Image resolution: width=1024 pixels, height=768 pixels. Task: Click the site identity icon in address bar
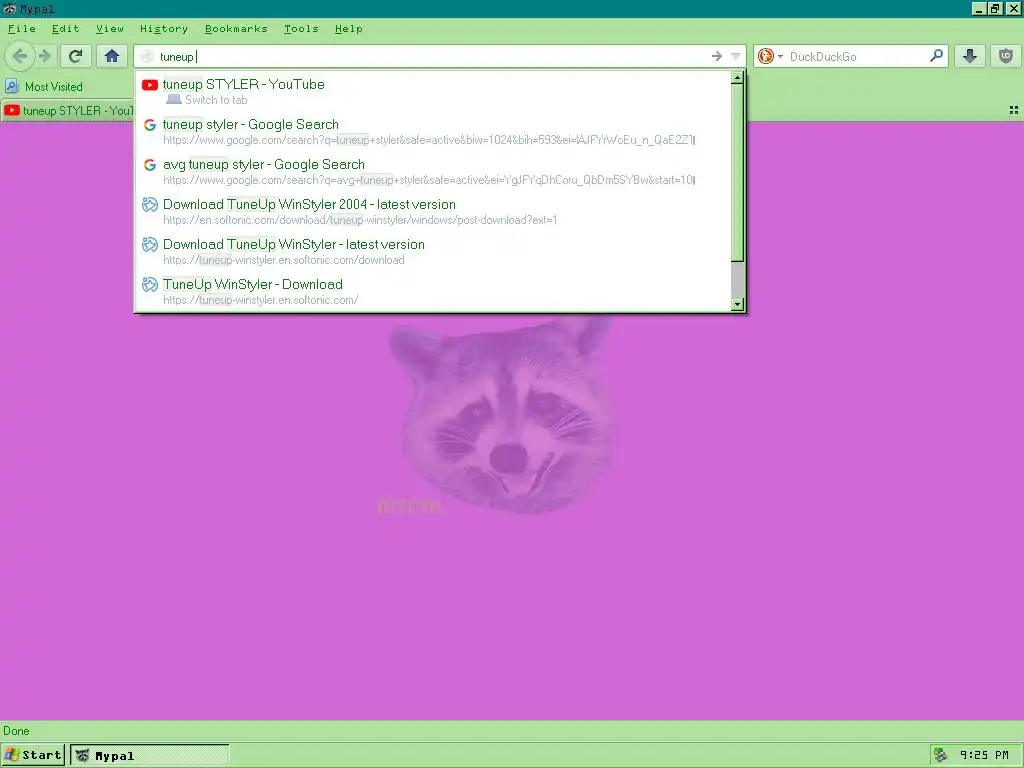(147, 56)
